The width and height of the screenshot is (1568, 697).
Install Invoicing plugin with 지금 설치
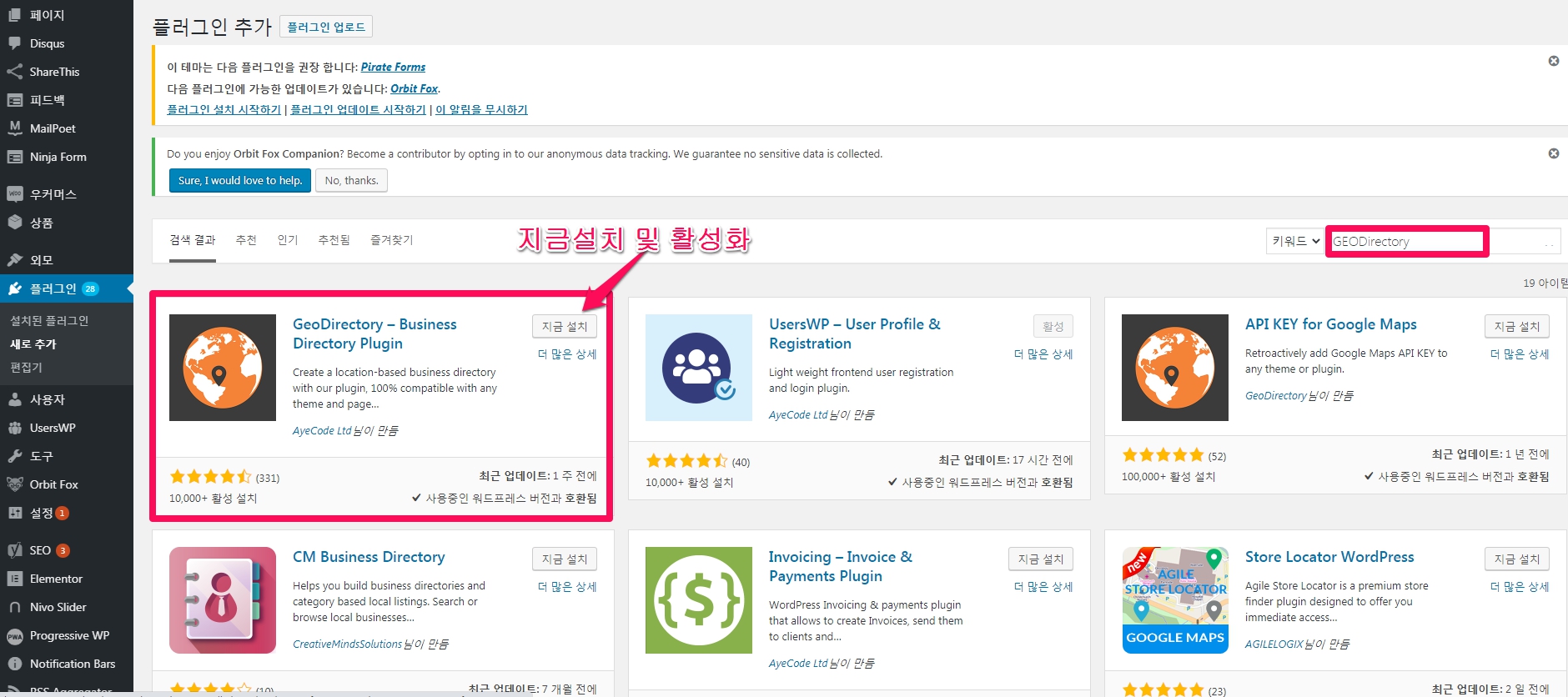(1041, 559)
